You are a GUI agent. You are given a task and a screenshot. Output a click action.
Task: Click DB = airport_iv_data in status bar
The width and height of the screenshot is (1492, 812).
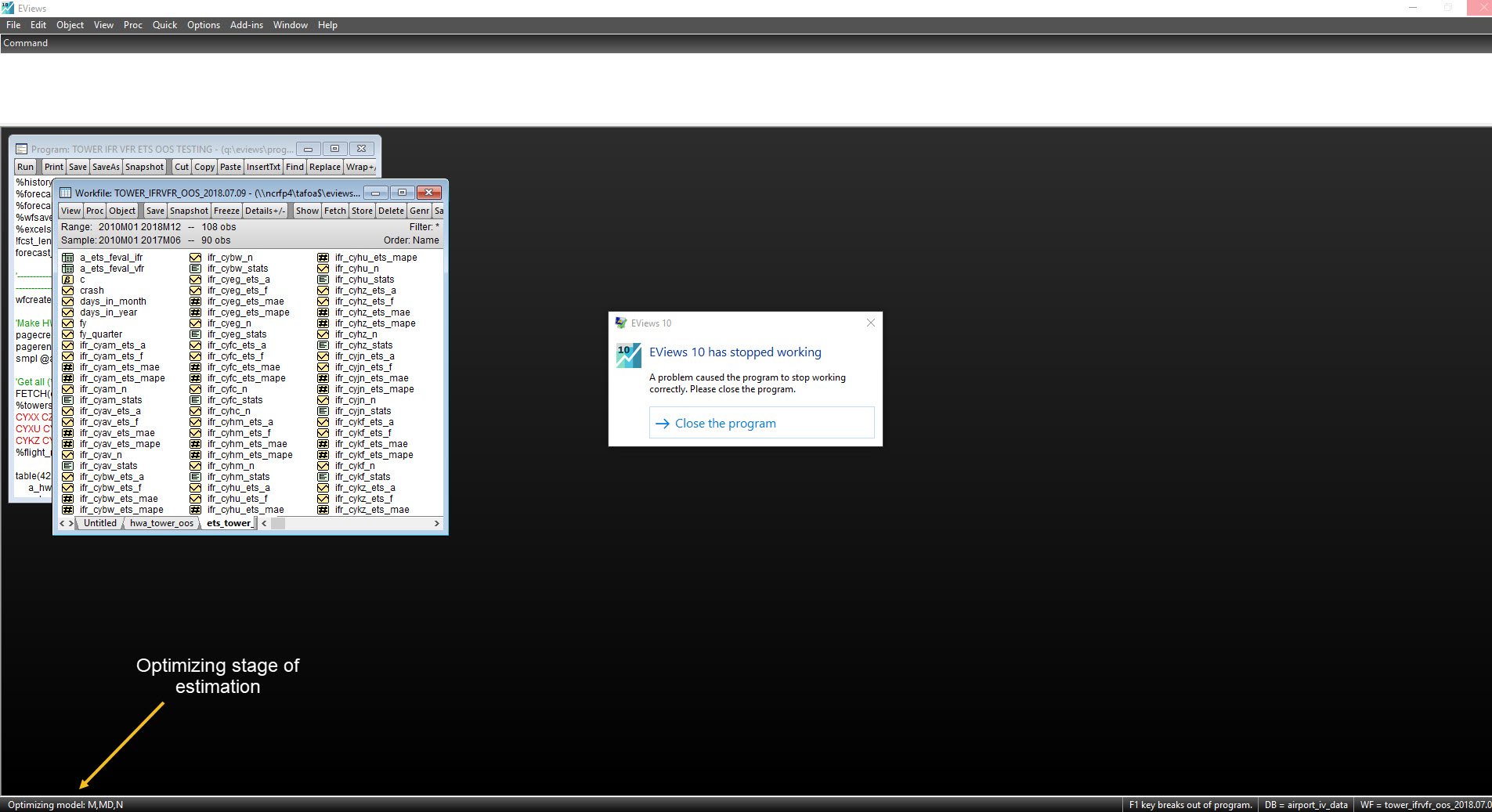(1306, 805)
